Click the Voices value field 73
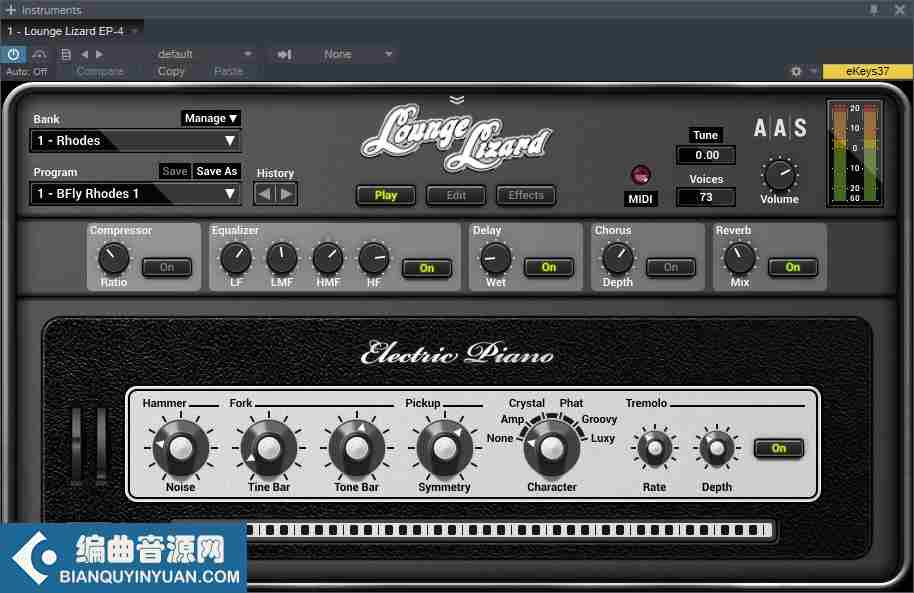The height and width of the screenshot is (593, 914). [706, 197]
